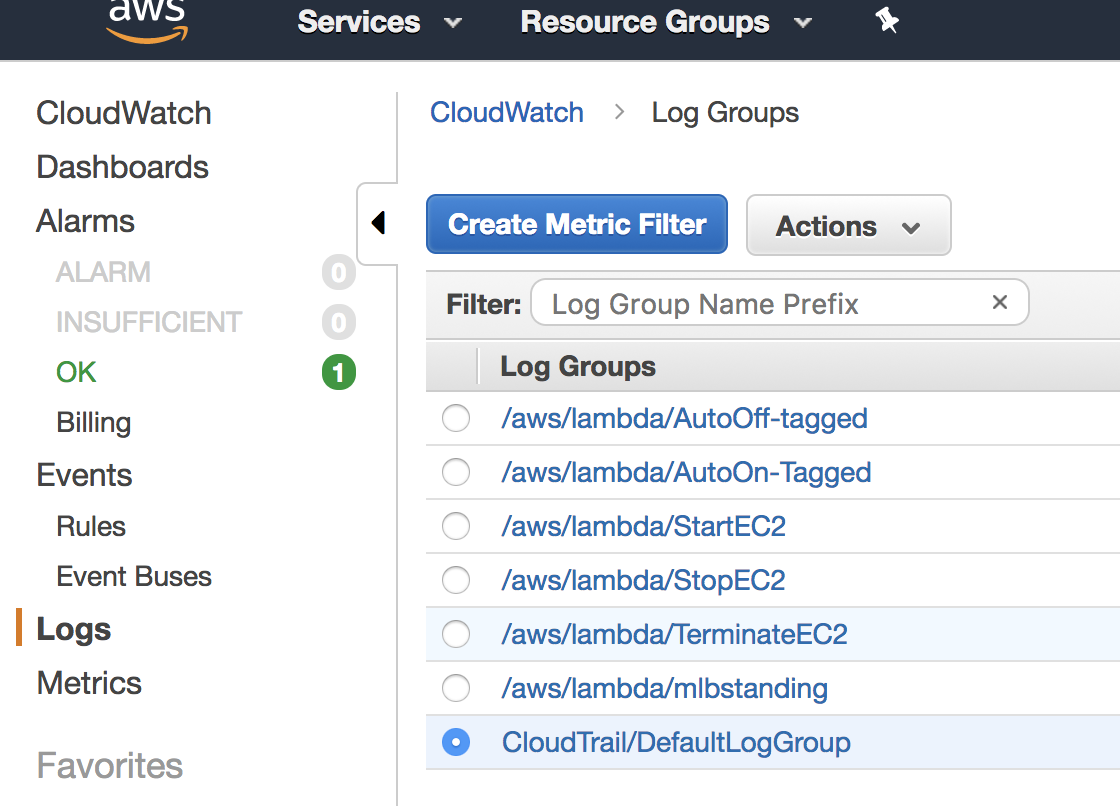This screenshot has height=806, width=1120.
Task: Open the /aws/lambda/TerminateEC2 log group link
Action: (x=674, y=634)
